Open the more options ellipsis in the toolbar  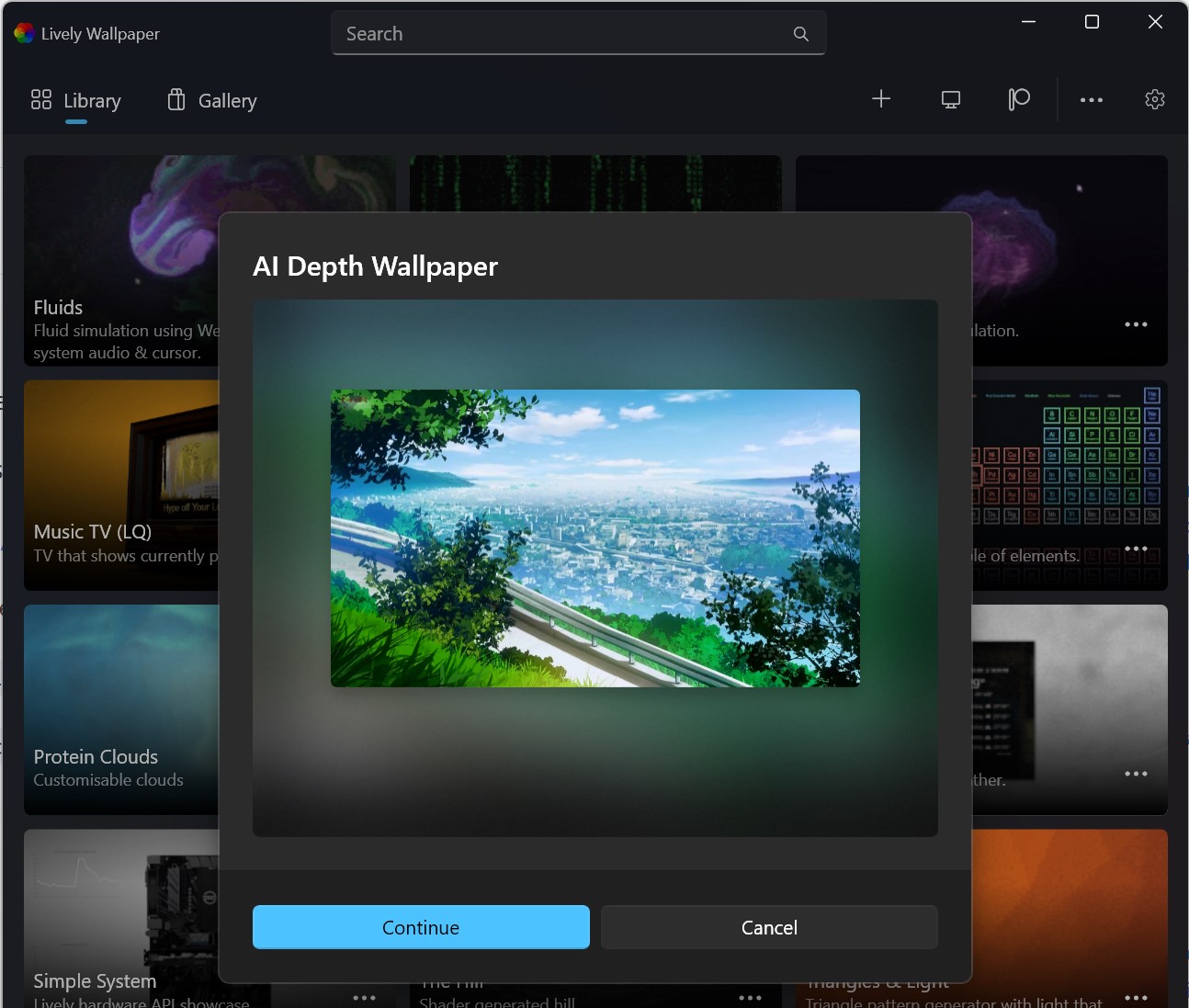(1091, 99)
